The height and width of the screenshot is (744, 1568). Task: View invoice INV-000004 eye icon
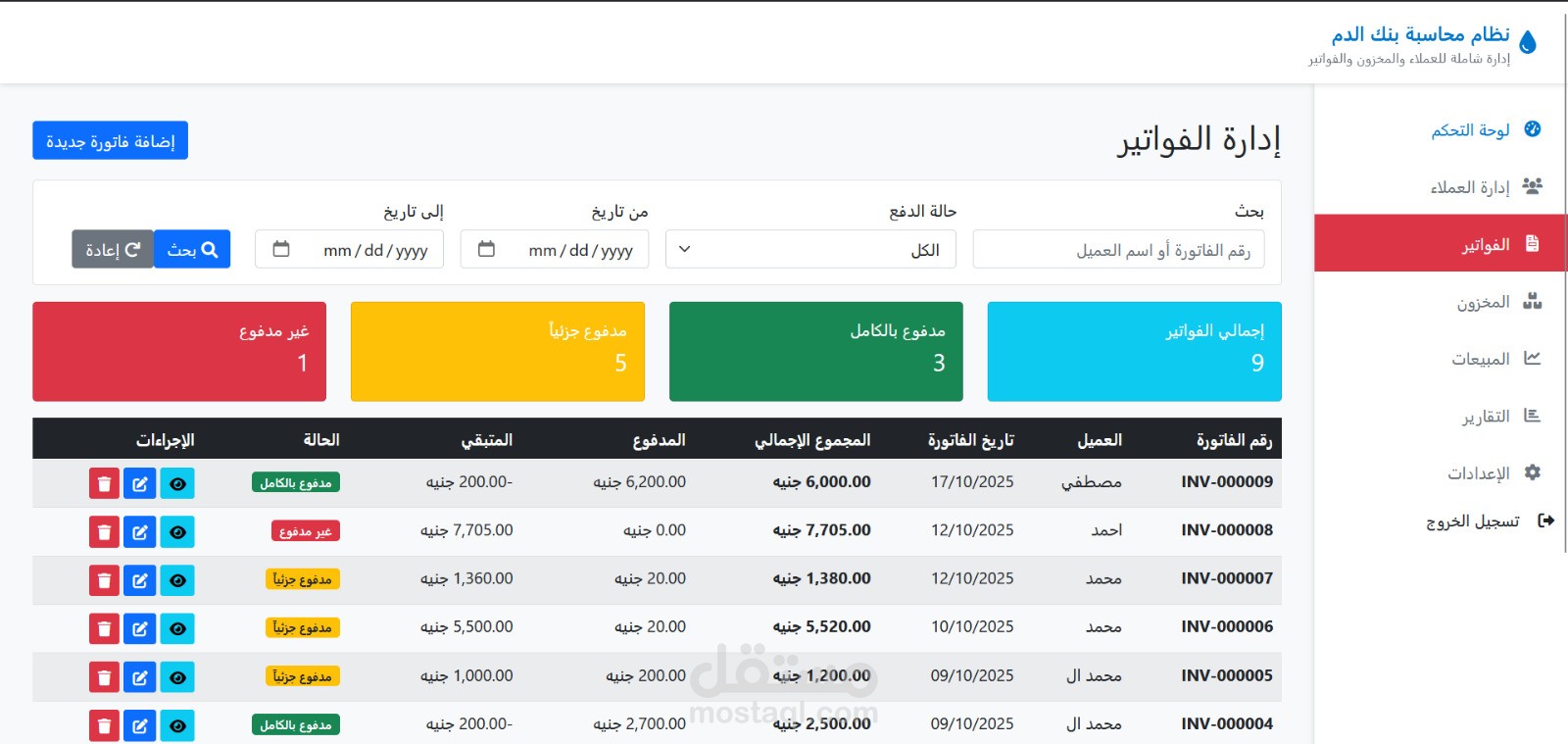pyautogui.click(x=177, y=725)
